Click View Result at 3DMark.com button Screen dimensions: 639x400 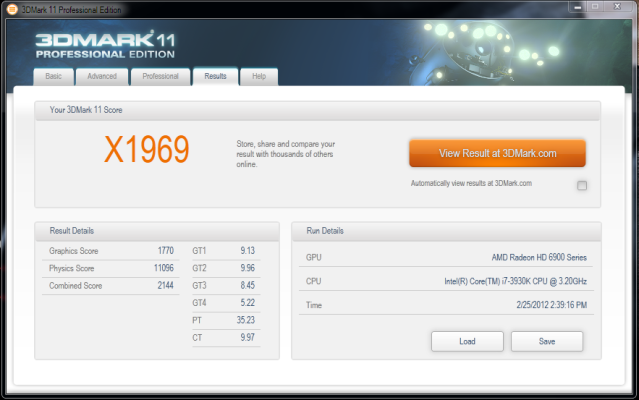point(497,153)
